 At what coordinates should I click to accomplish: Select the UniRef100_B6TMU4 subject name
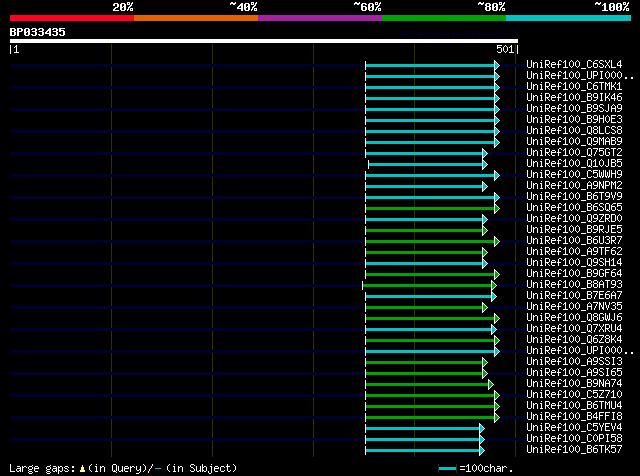[x=574, y=406]
